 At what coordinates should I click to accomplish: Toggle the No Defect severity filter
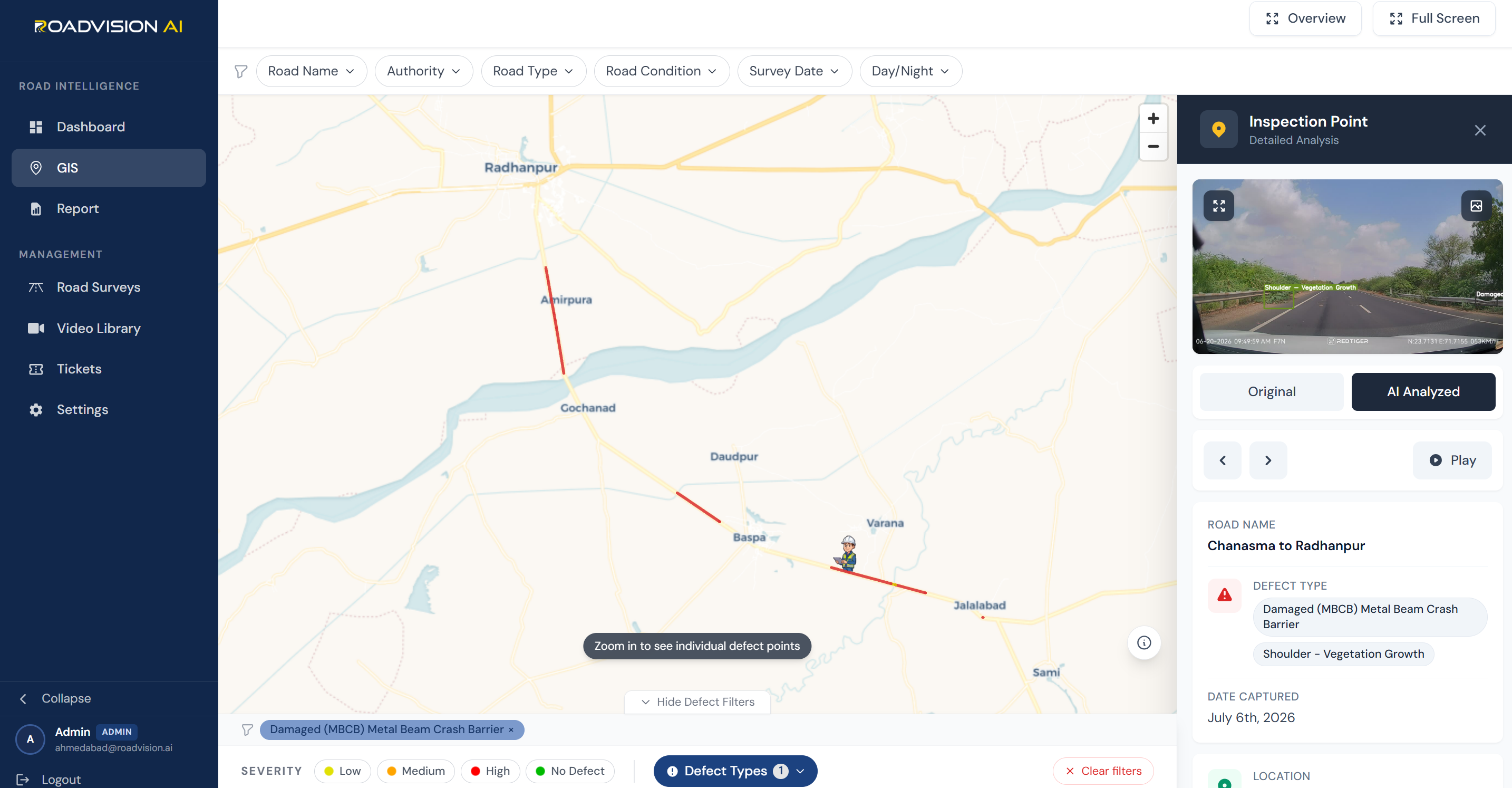click(570, 771)
